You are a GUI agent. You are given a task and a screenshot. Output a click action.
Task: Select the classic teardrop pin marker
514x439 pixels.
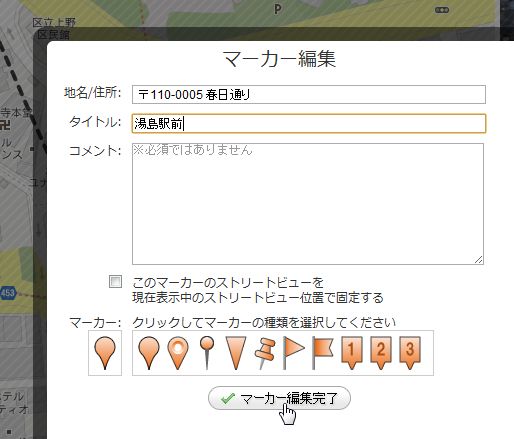[x=149, y=353]
